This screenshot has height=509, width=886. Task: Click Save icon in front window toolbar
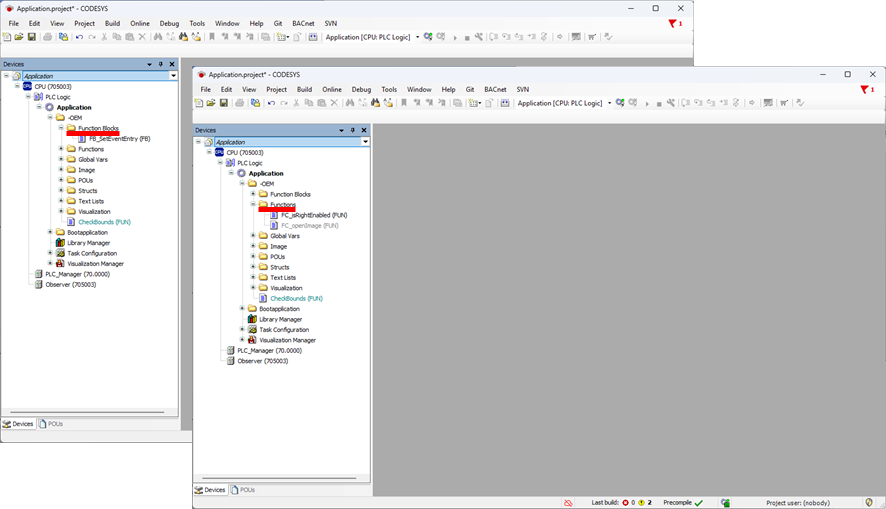pos(223,103)
